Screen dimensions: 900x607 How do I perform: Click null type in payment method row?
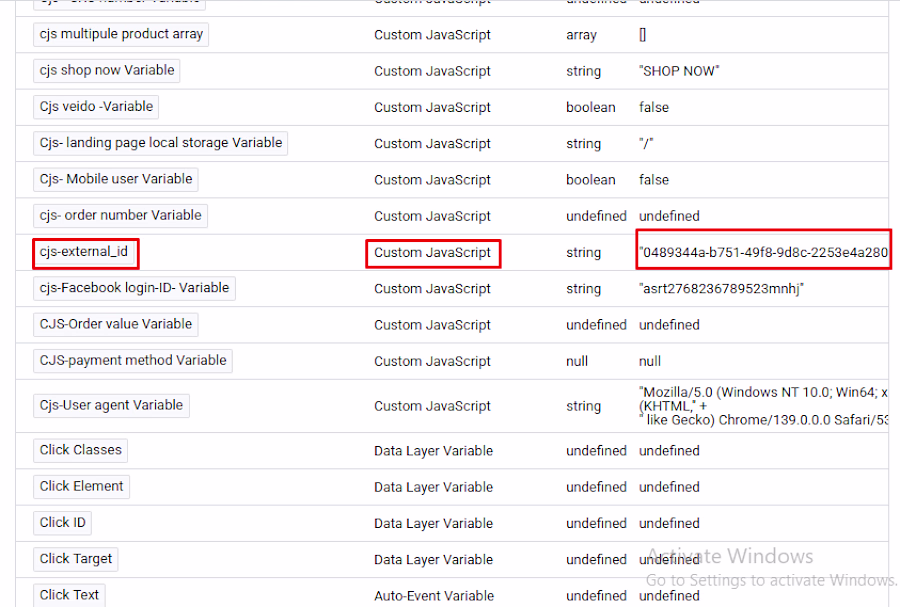577,361
